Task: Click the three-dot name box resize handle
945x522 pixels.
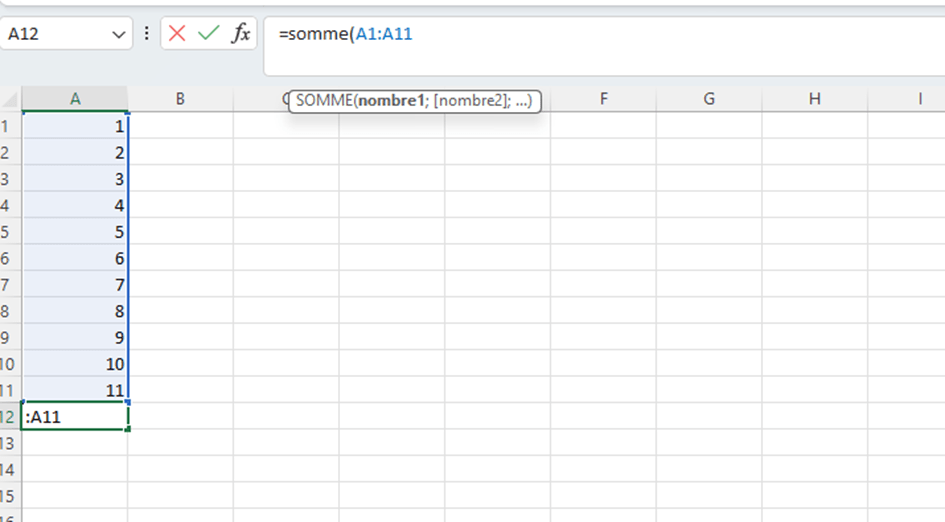Action: click(x=147, y=33)
